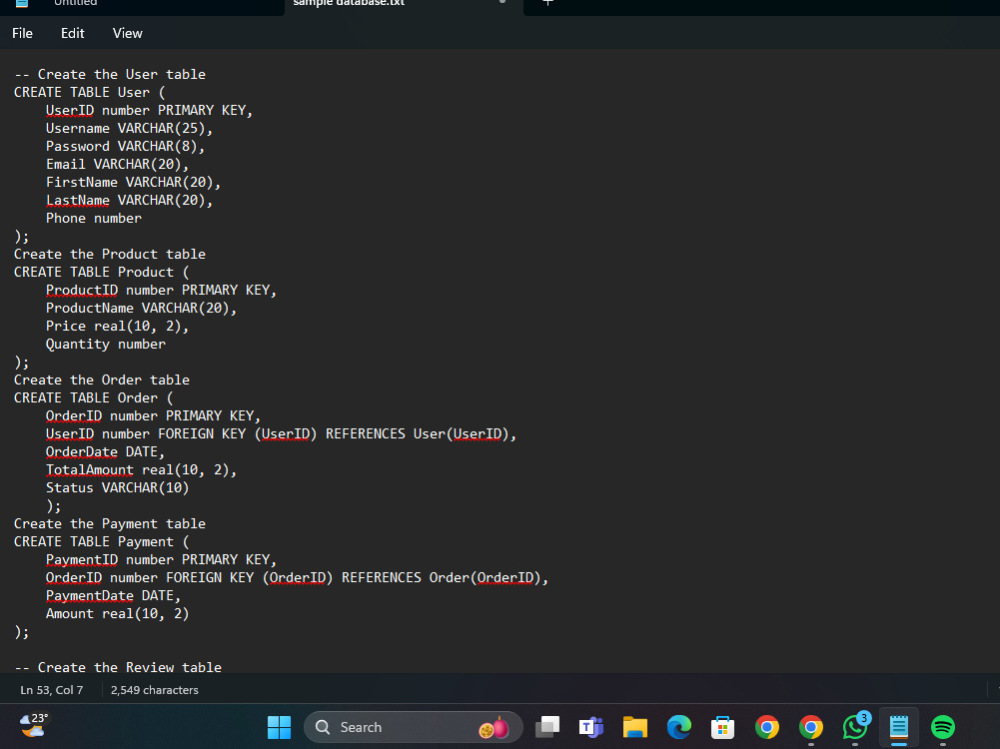
Task: Click the 'Create the Payment table' line
Action: (110, 524)
